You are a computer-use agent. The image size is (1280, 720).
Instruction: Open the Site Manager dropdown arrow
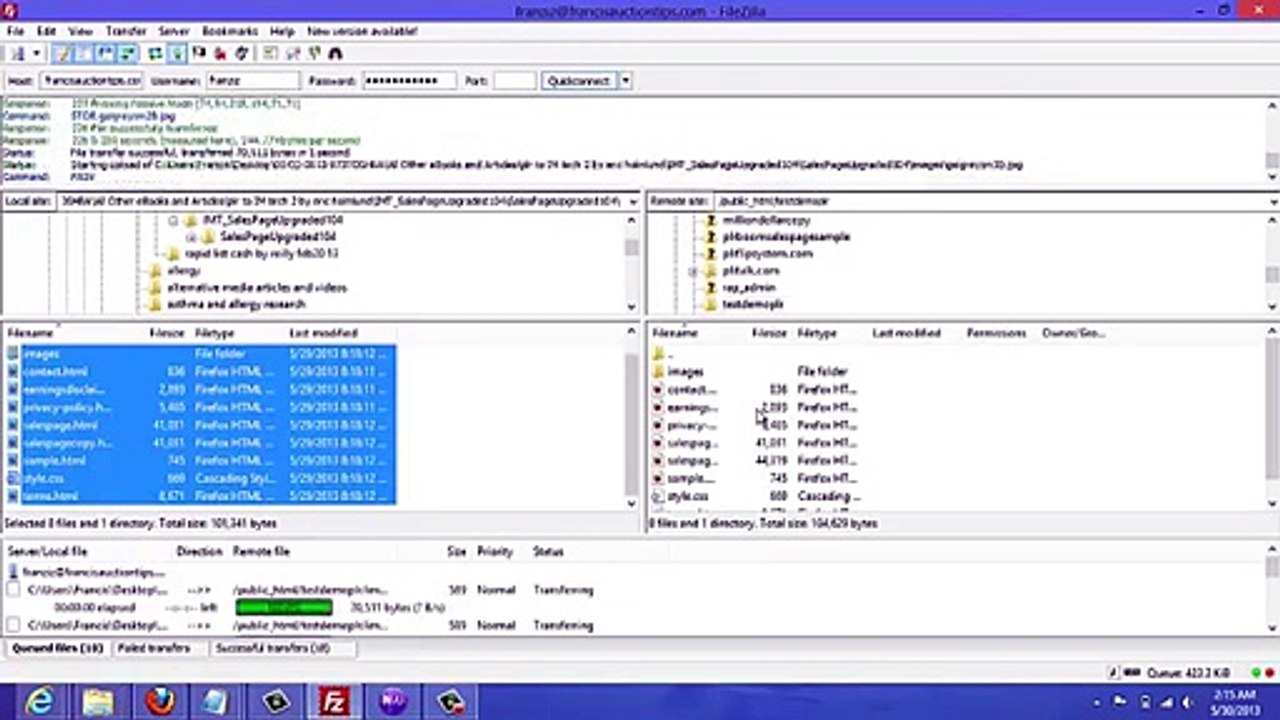coord(37,53)
